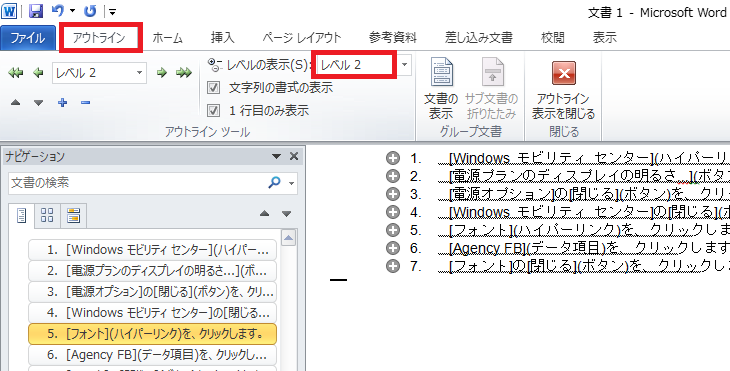Click the Move Down triangle icon
Screen dimensions: 730x371
tap(38, 103)
